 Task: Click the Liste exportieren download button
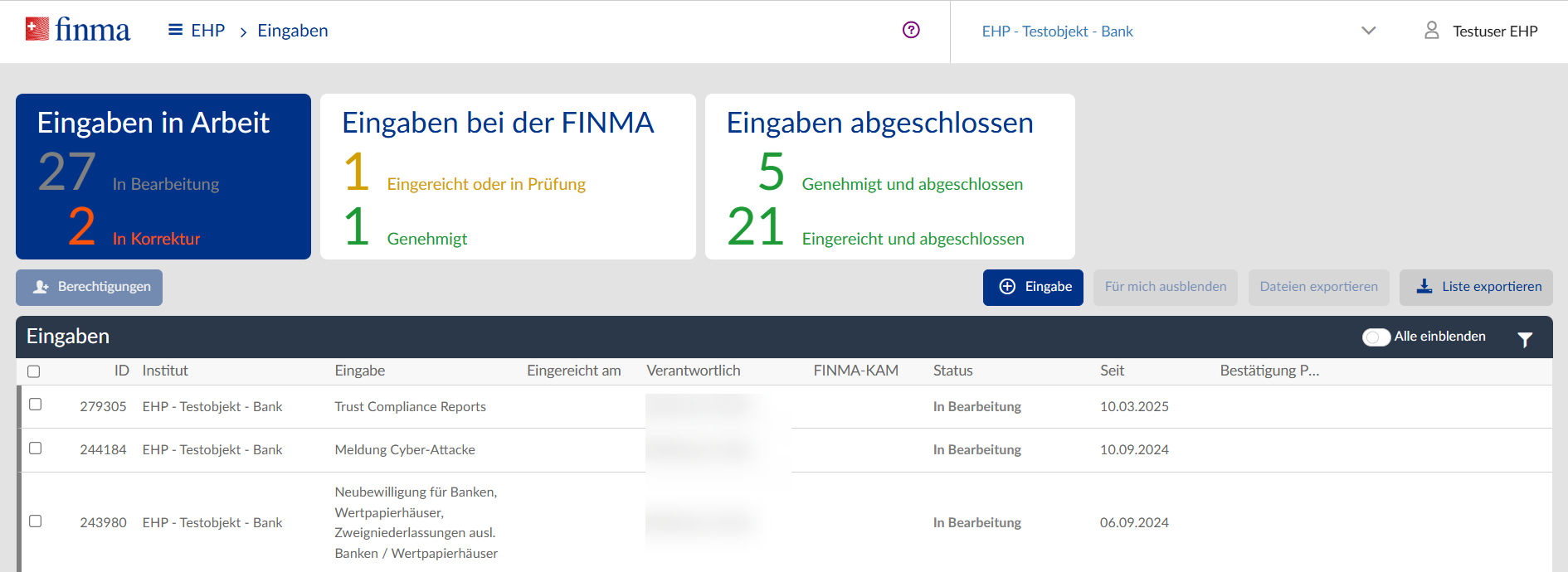[1475, 287]
